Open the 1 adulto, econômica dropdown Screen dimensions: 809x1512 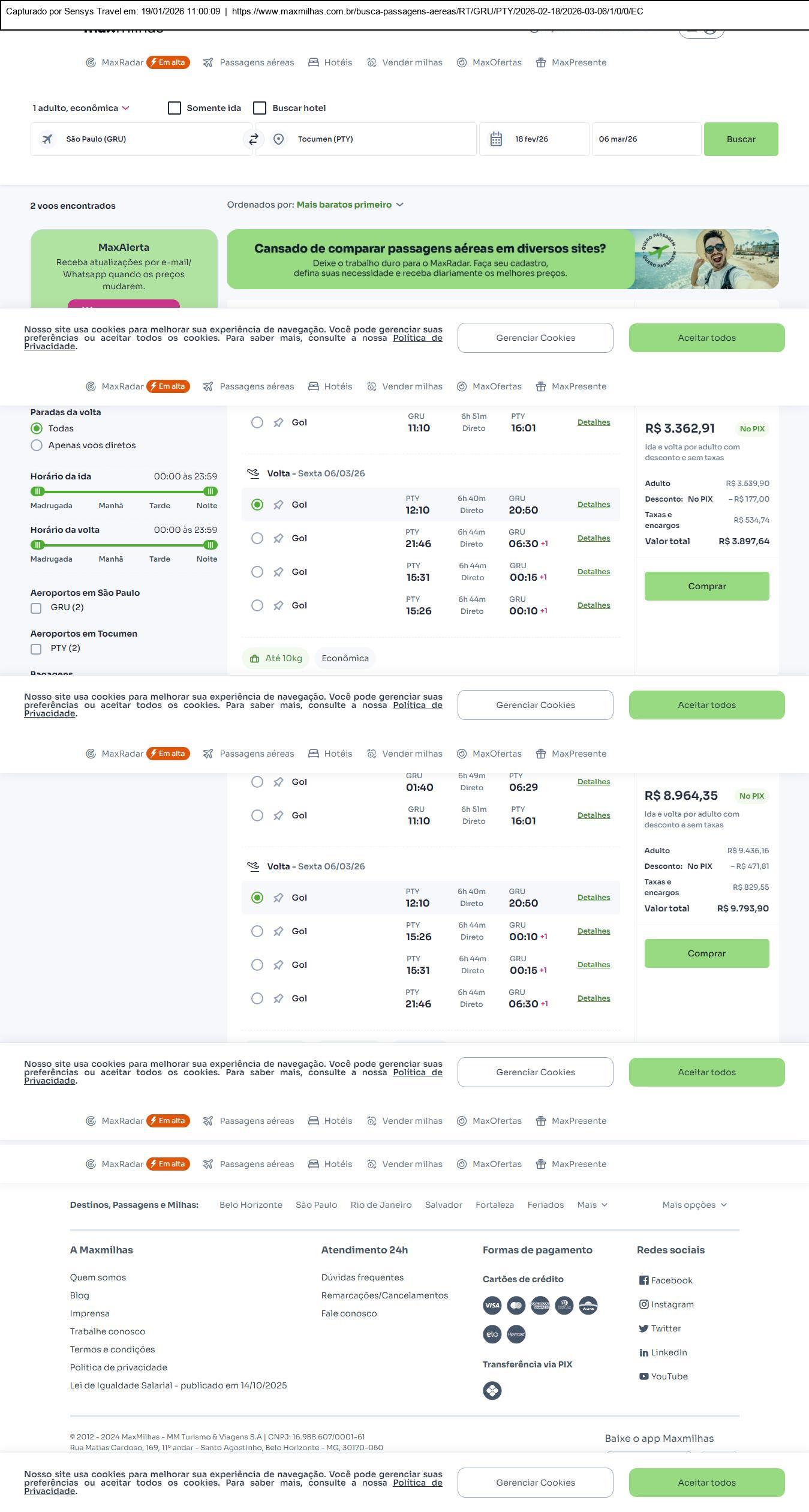(x=81, y=108)
